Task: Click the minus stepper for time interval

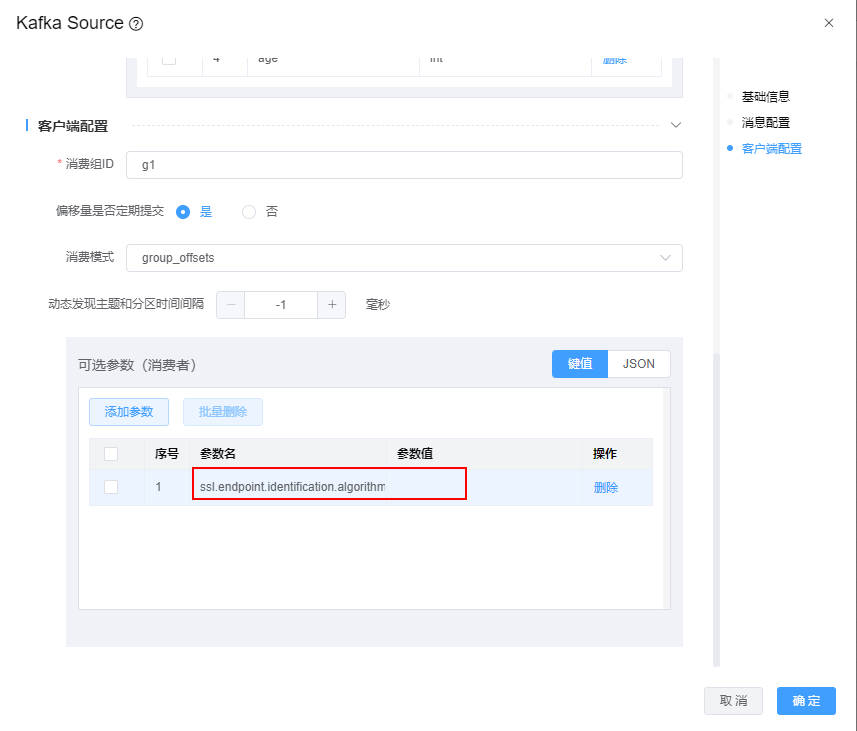Action: coord(231,305)
